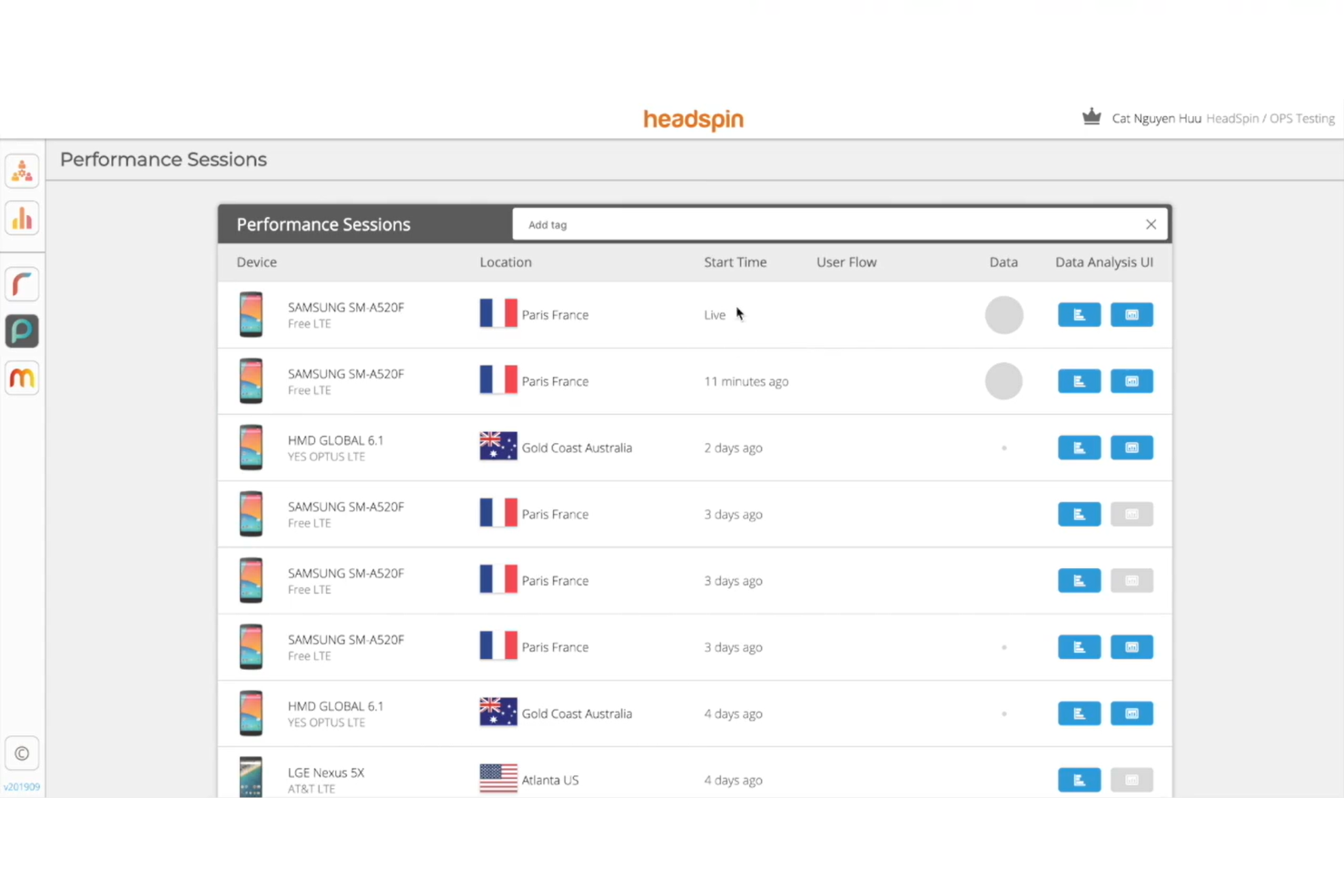Screen dimensions: 1344x896
Task: Click the Cat Nguyen Huu user name
Action: point(1156,118)
